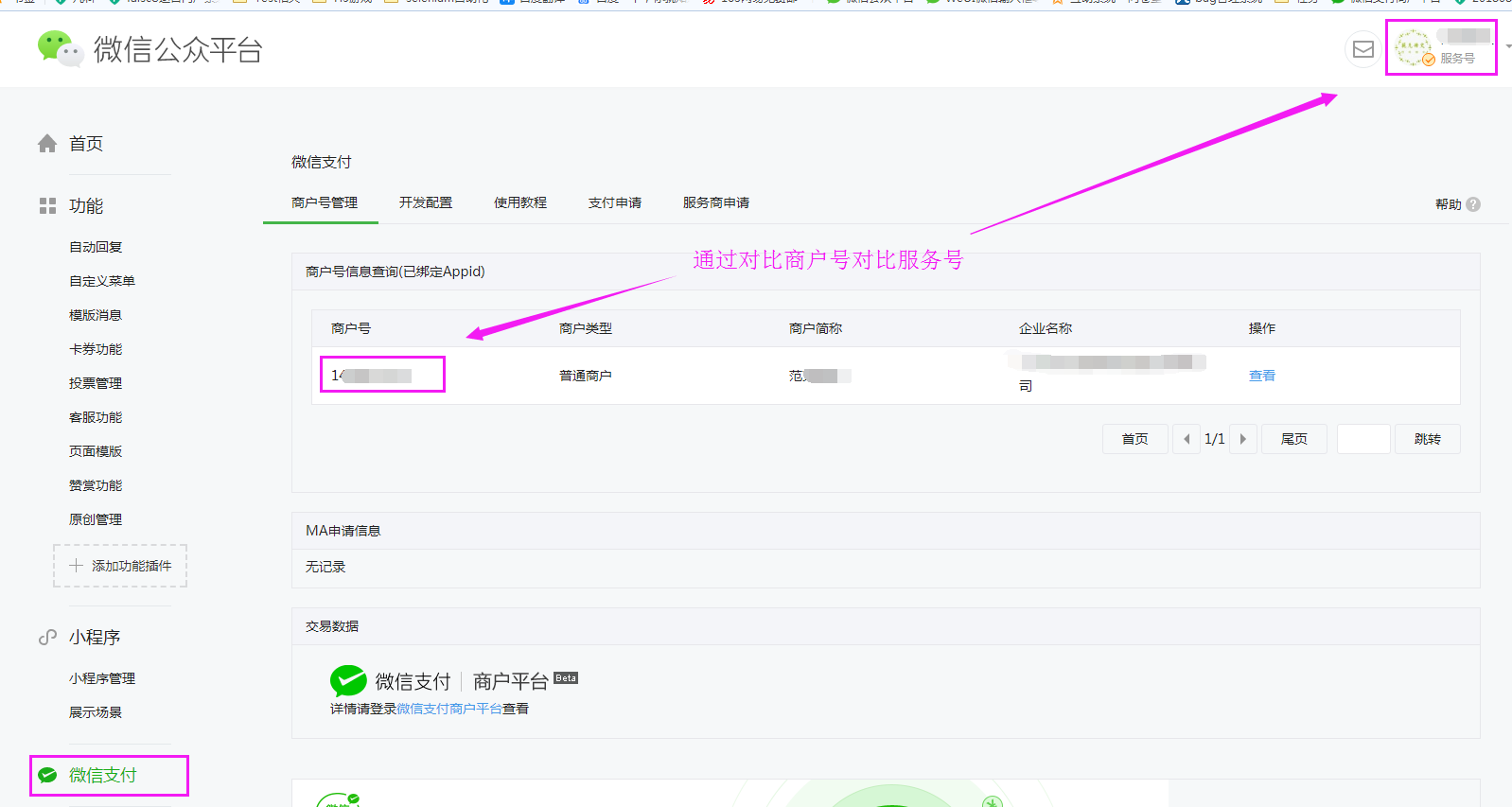Open 客服功能 in the sidebar
This screenshot has width=1512, height=807.
pyautogui.click(x=96, y=417)
